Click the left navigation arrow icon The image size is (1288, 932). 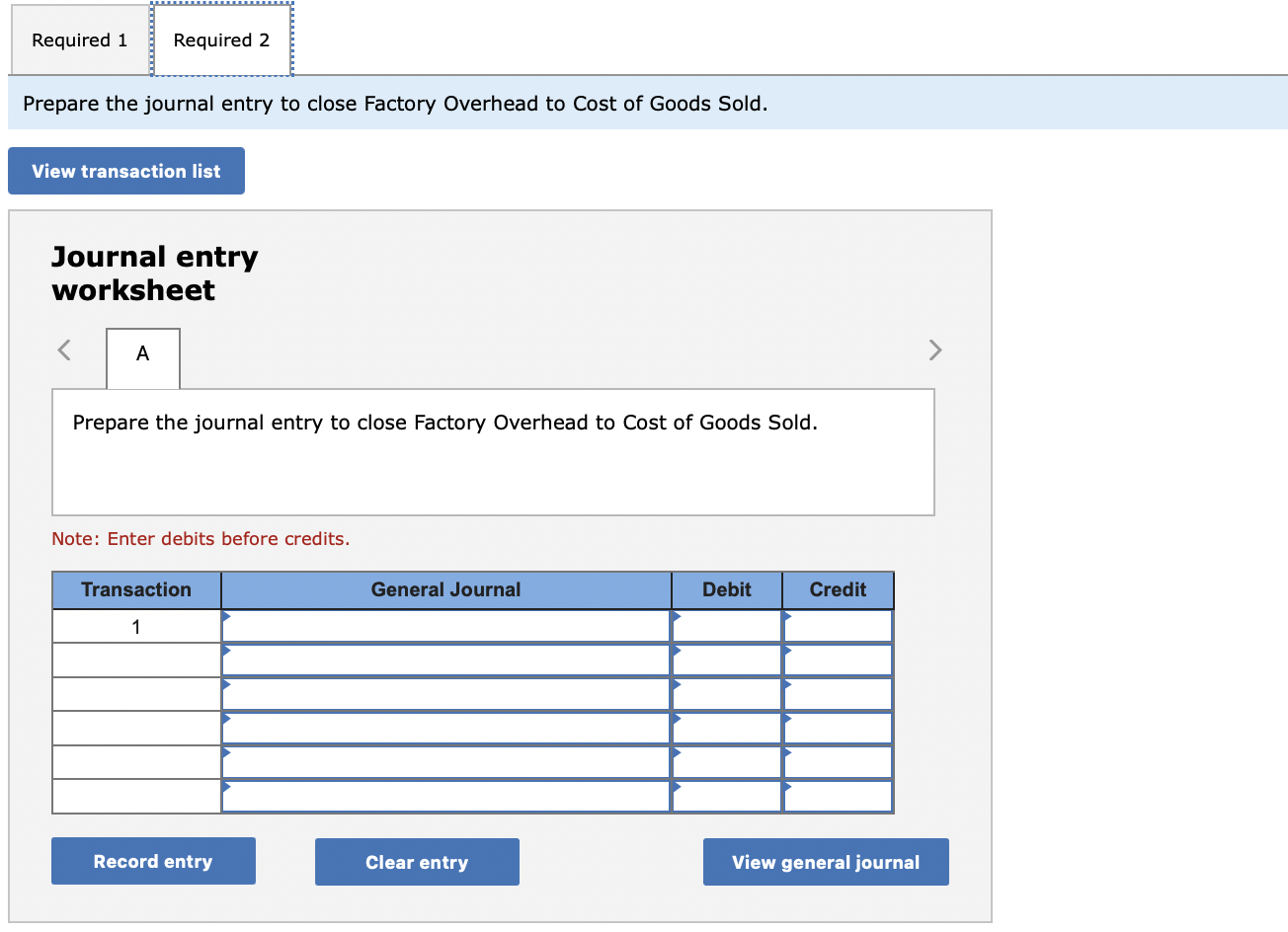pos(62,349)
